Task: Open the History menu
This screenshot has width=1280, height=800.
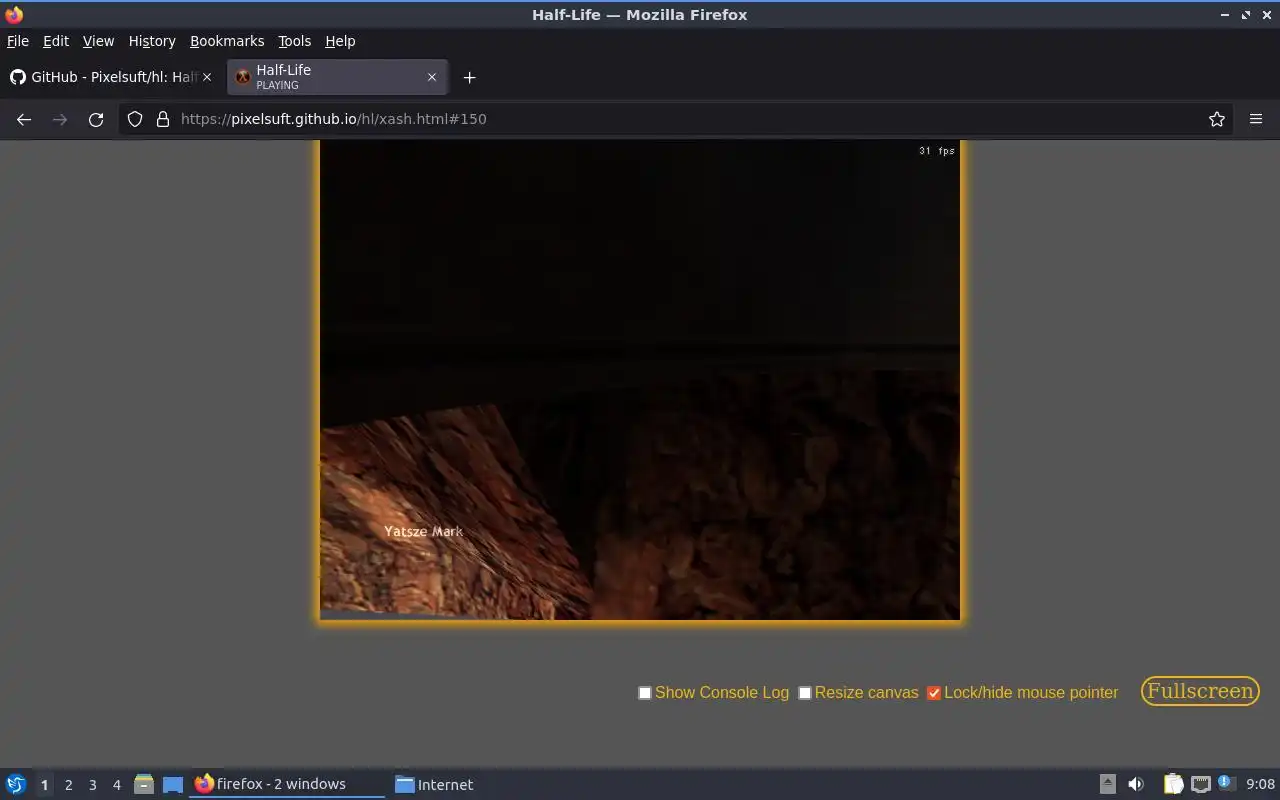Action: tap(152, 41)
